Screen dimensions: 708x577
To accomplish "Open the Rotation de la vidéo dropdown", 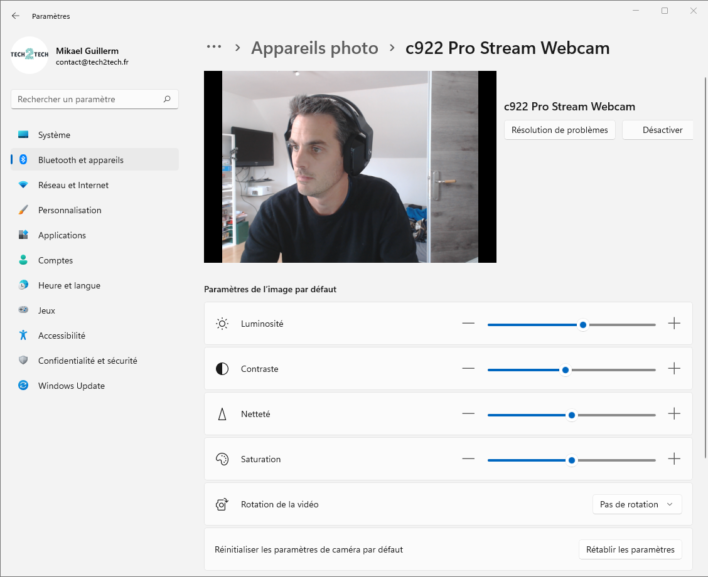I will [636, 505].
